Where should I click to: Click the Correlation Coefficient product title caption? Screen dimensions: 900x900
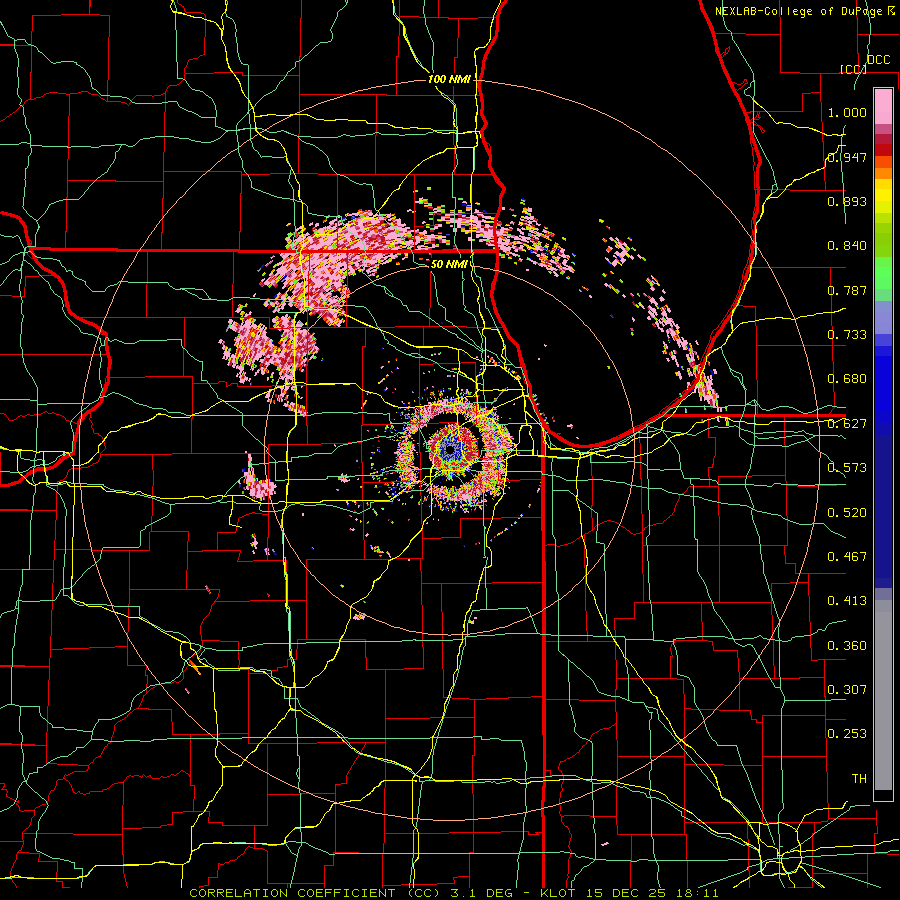point(453,893)
